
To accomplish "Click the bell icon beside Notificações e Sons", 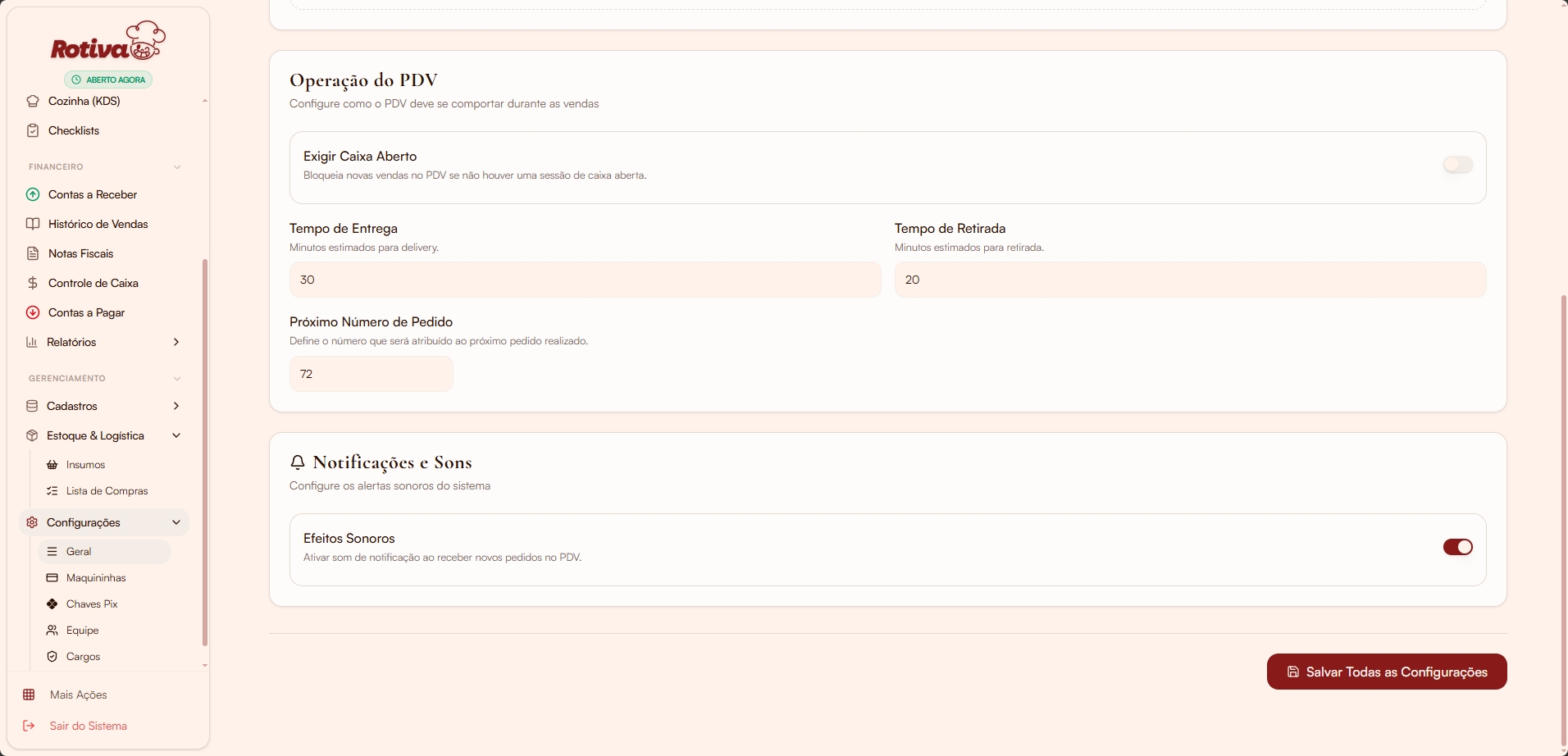I will coord(298,462).
